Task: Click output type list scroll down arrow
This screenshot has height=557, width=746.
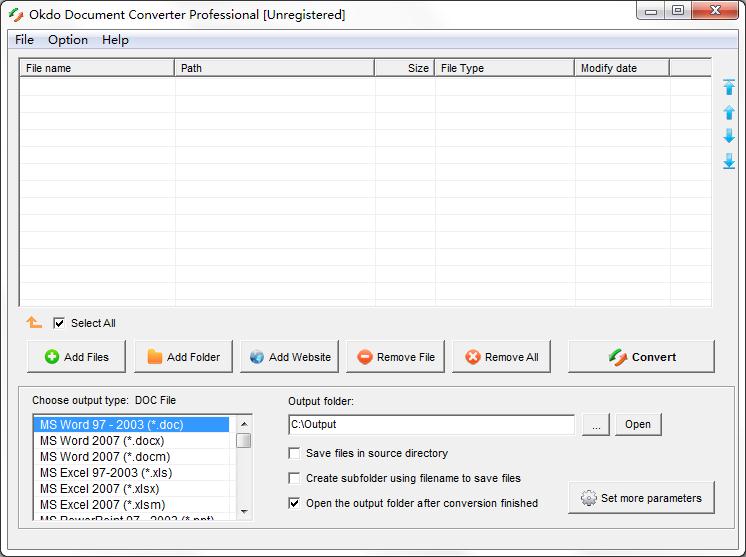Action: tap(244, 512)
